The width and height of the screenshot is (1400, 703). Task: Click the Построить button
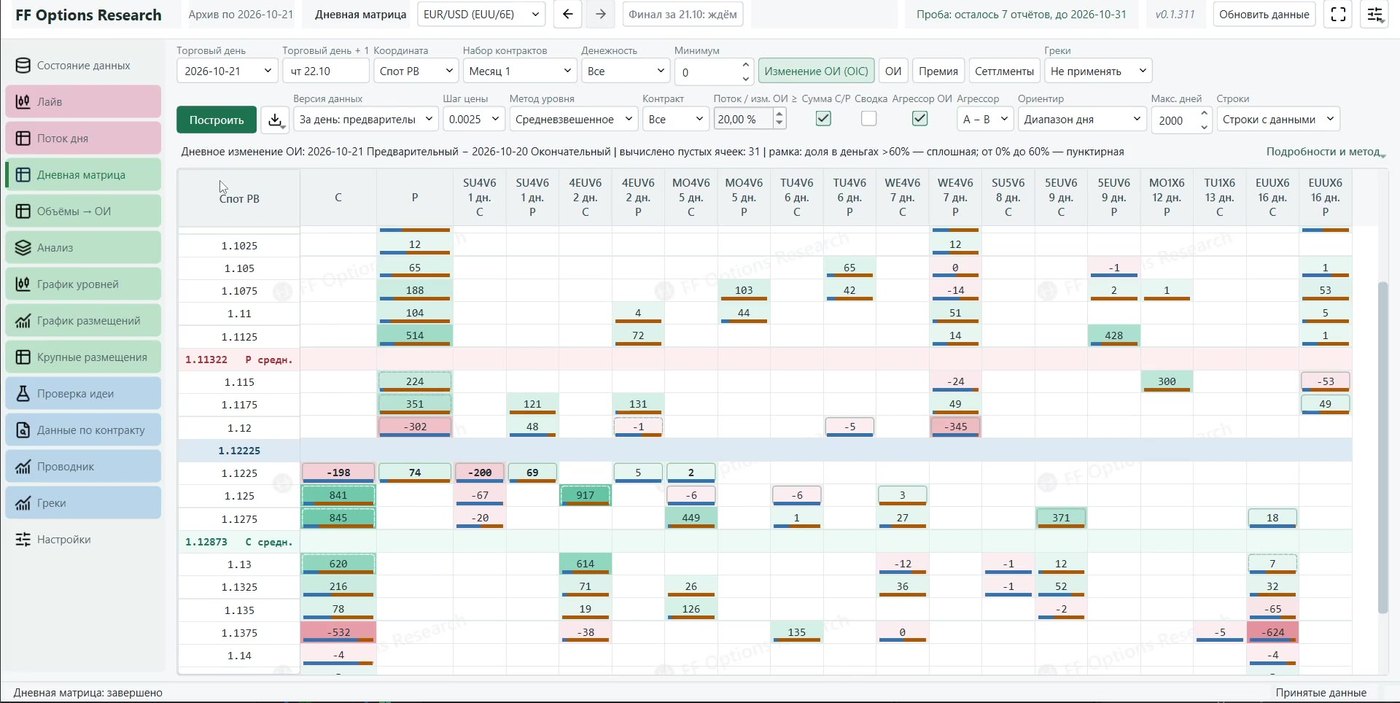coord(216,120)
